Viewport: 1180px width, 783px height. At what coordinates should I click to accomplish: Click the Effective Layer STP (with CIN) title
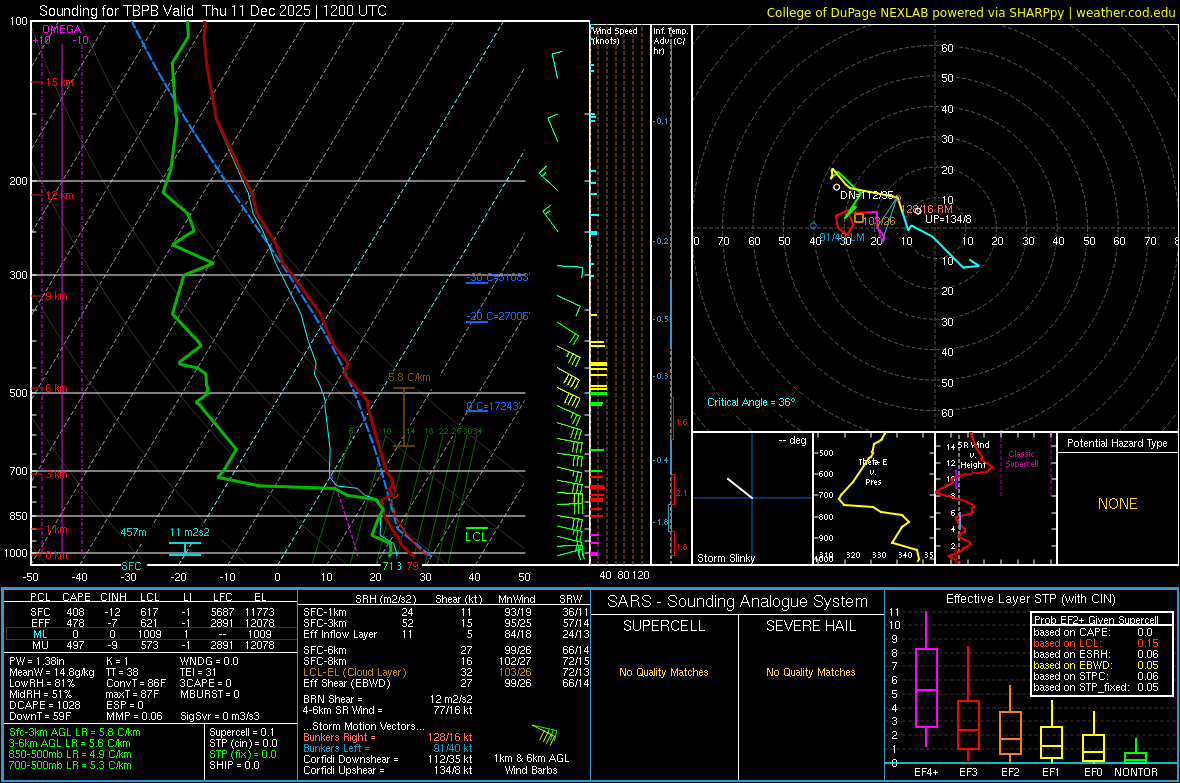click(1030, 599)
